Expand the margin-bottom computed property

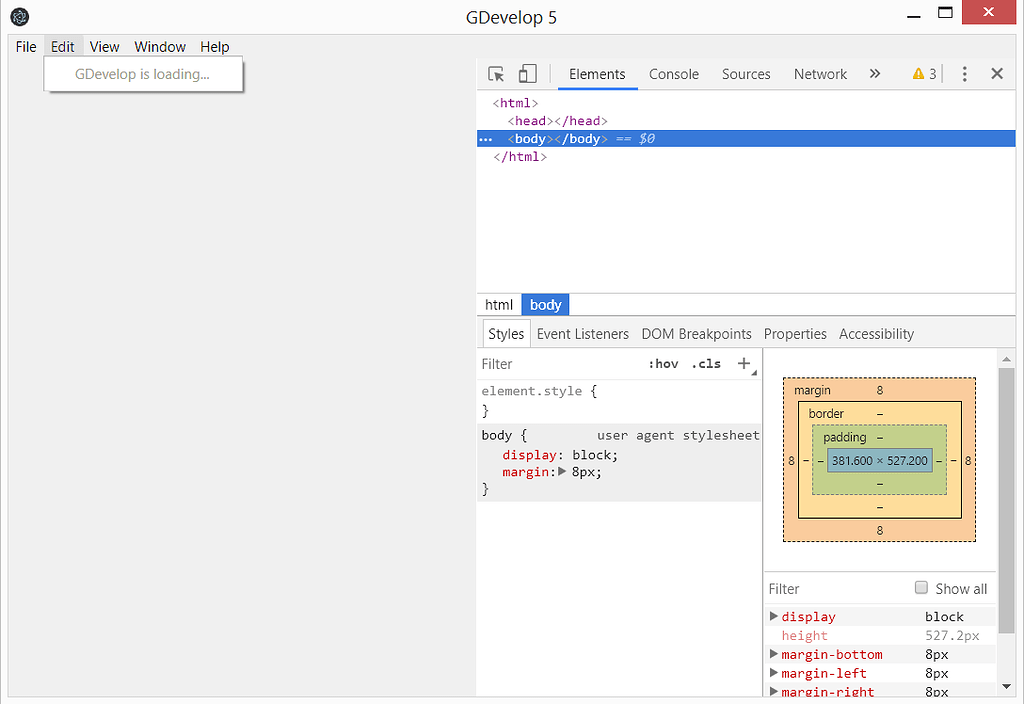coord(774,654)
